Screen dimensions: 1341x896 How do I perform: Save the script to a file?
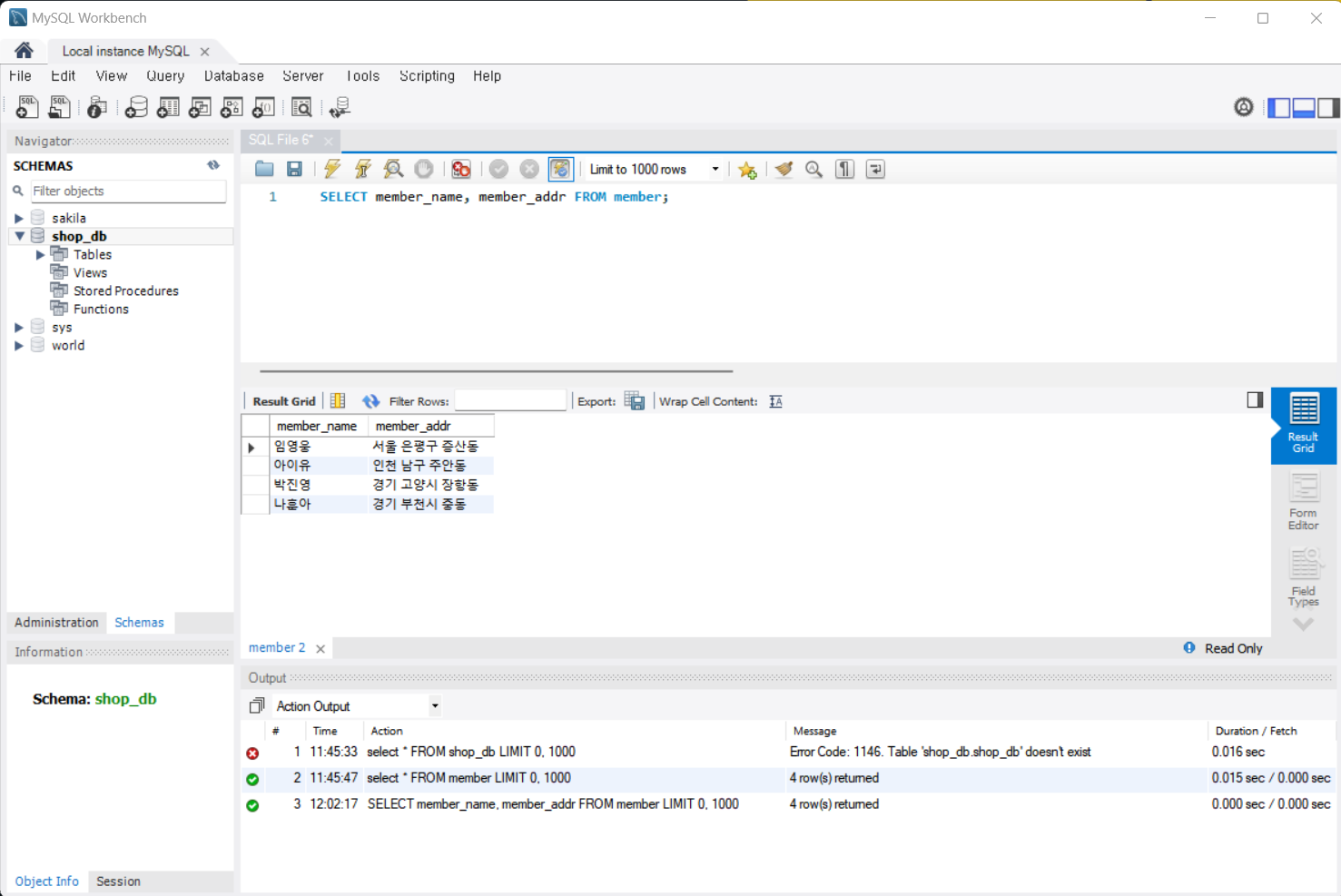(x=294, y=169)
